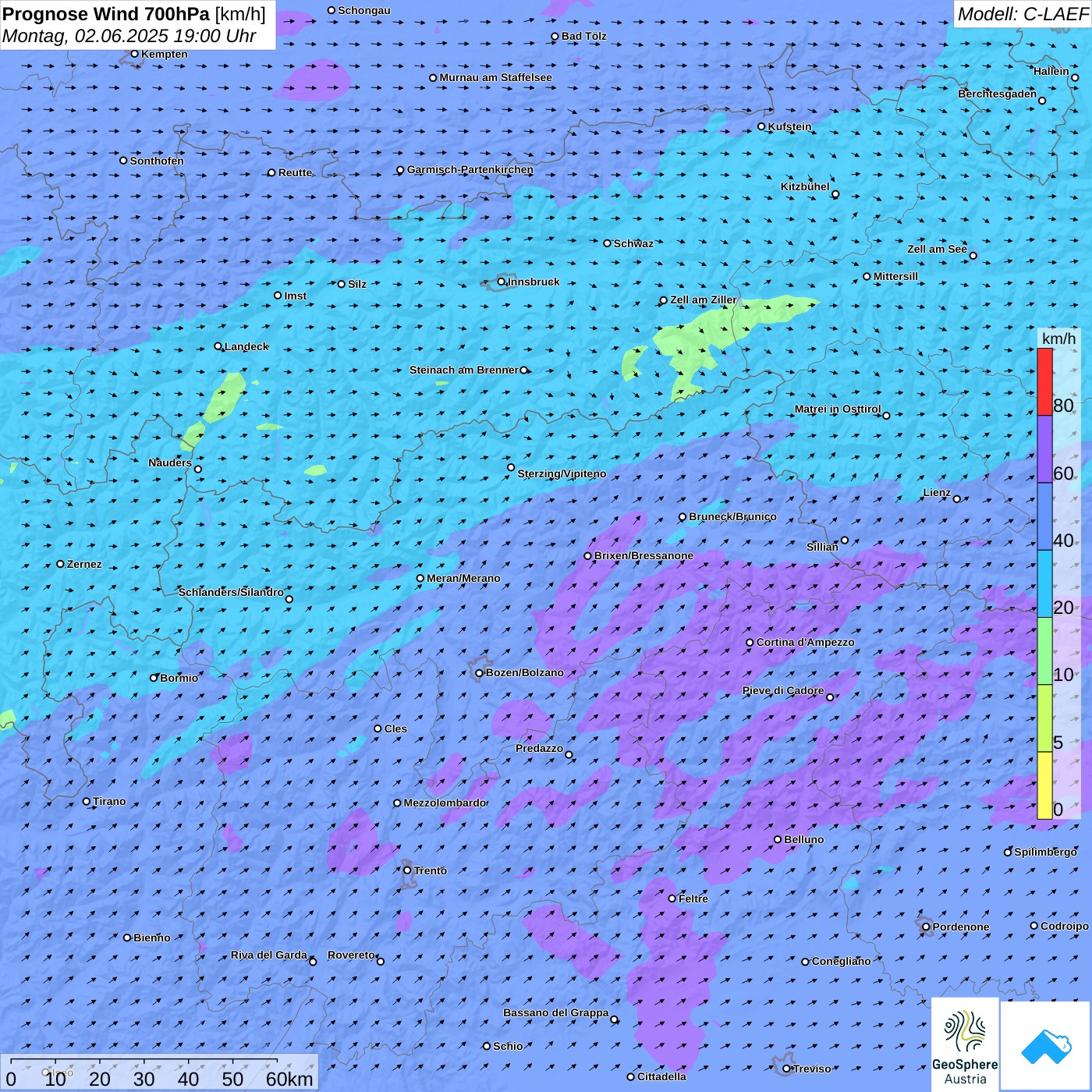Click the Bassano del Grappa label
The height and width of the screenshot is (1092, 1092).
pos(556,1012)
